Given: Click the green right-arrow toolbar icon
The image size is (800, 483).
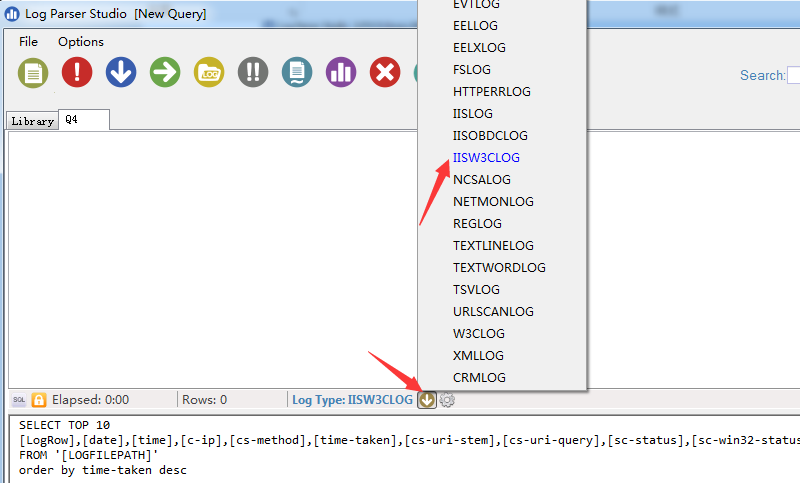Looking at the screenshot, I should click(x=165, y=72).
